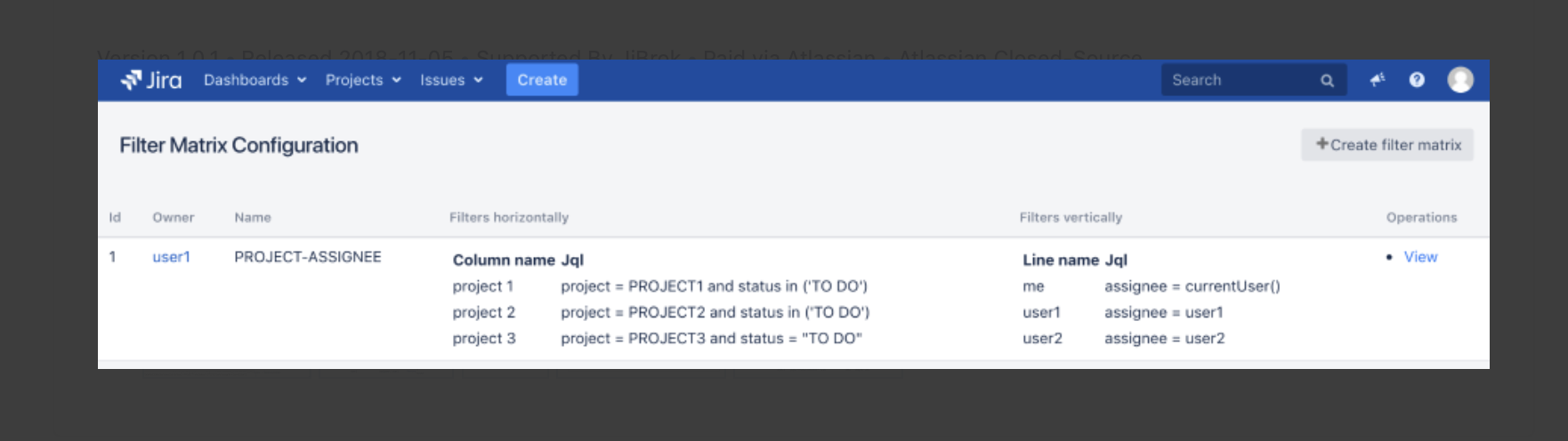Click the Filters vertically column header
This screenshot has height=441, width=1568.
[x=1071, y=217]
